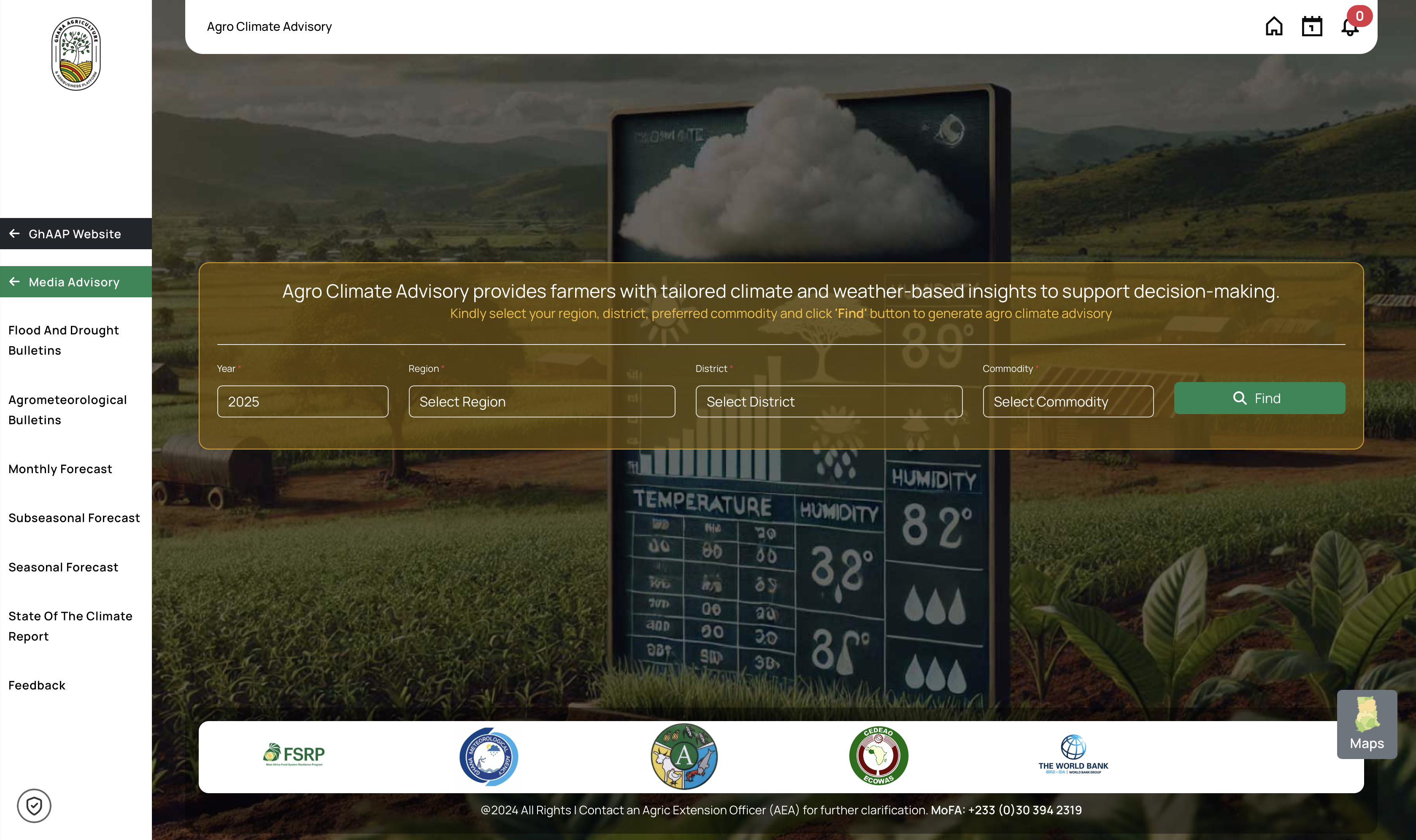Viewport: 1416px width, 840px height.
Task: Go back to GhAAP Website
Action: click(x=76, y=234)
